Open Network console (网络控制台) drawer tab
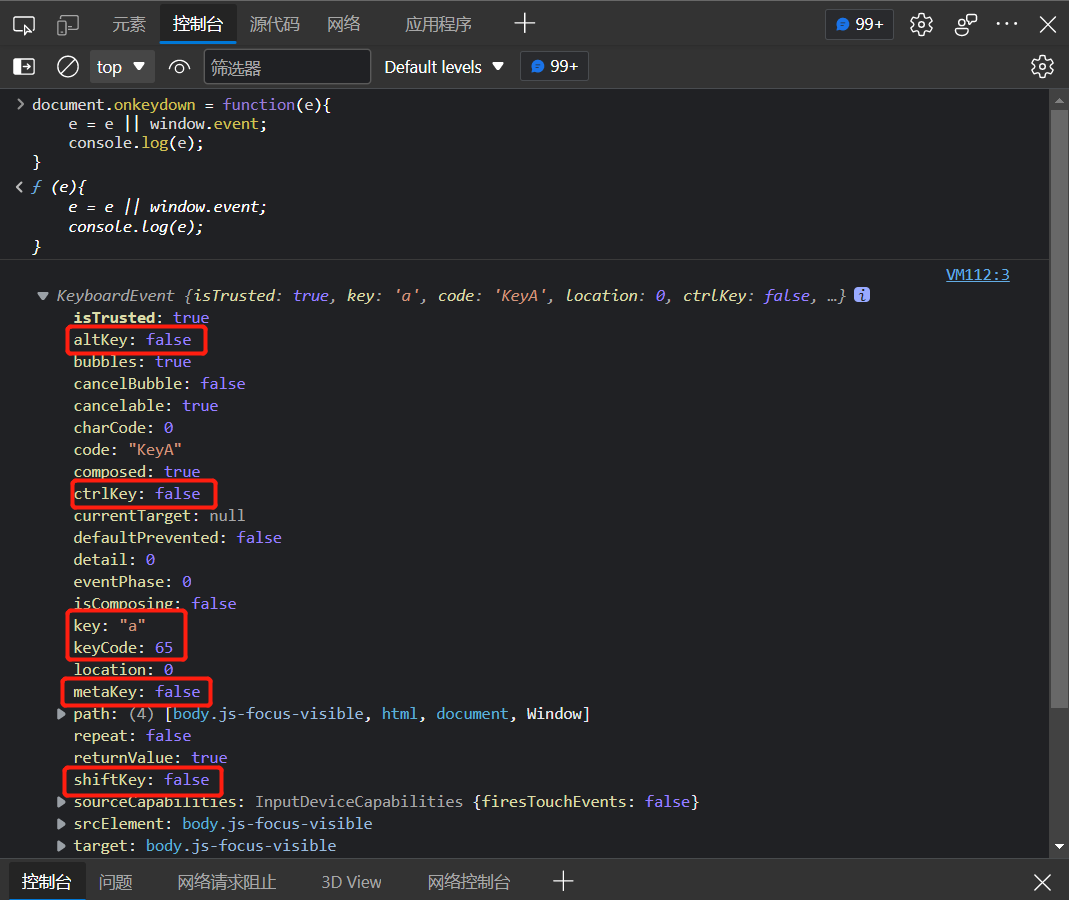The height and width of the screenshot is (900, 1069). 468,882
